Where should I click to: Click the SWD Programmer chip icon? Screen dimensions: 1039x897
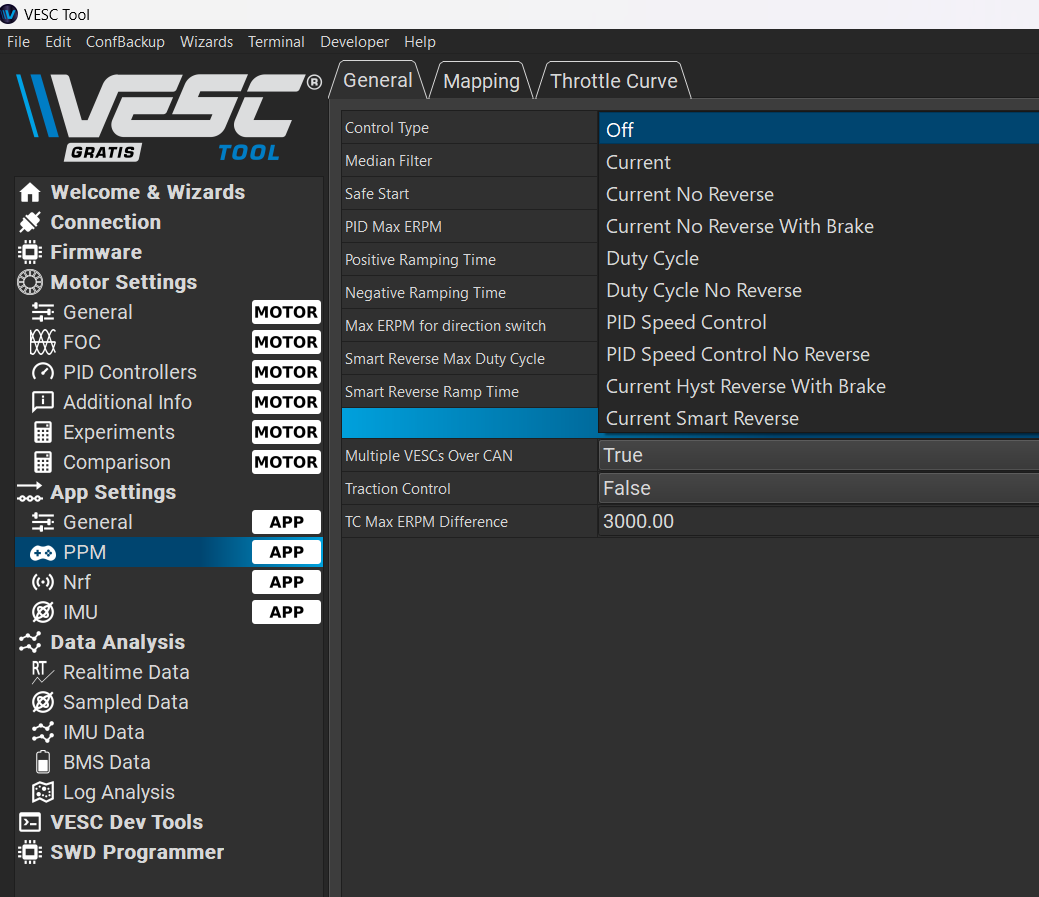(30, 852)
